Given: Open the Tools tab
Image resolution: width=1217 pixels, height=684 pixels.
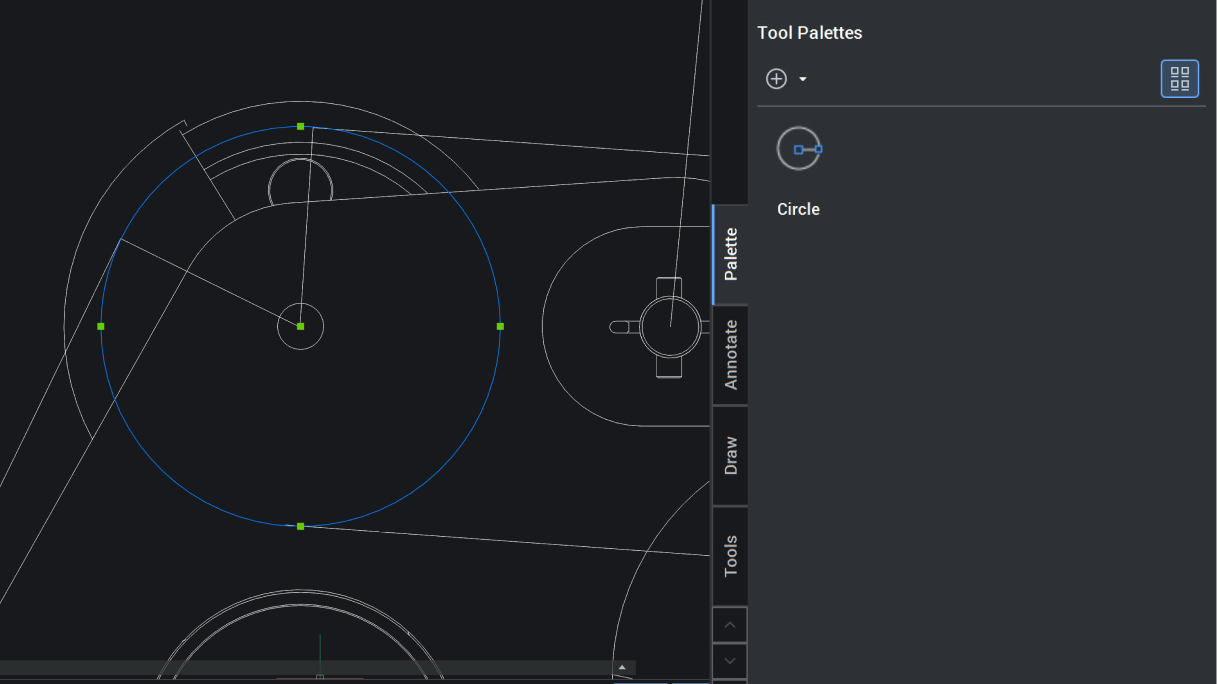Looking at the screenshot, I should [730, 556].
